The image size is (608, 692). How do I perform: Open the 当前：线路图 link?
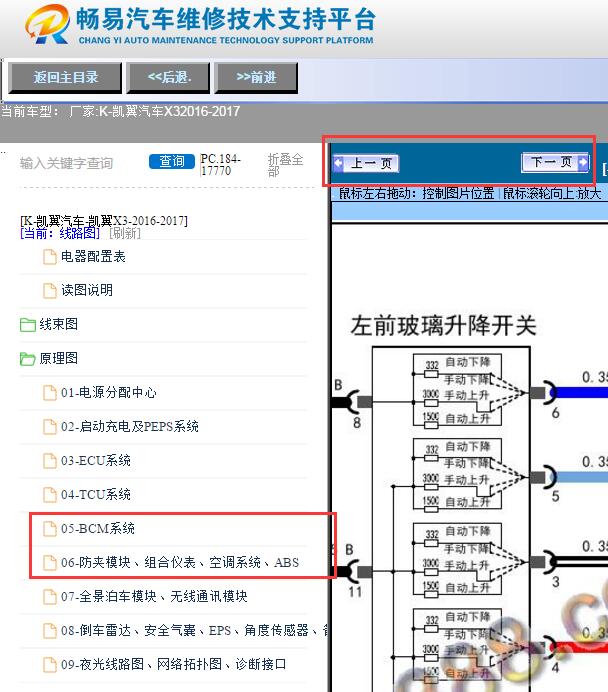(x=60, y=233)
